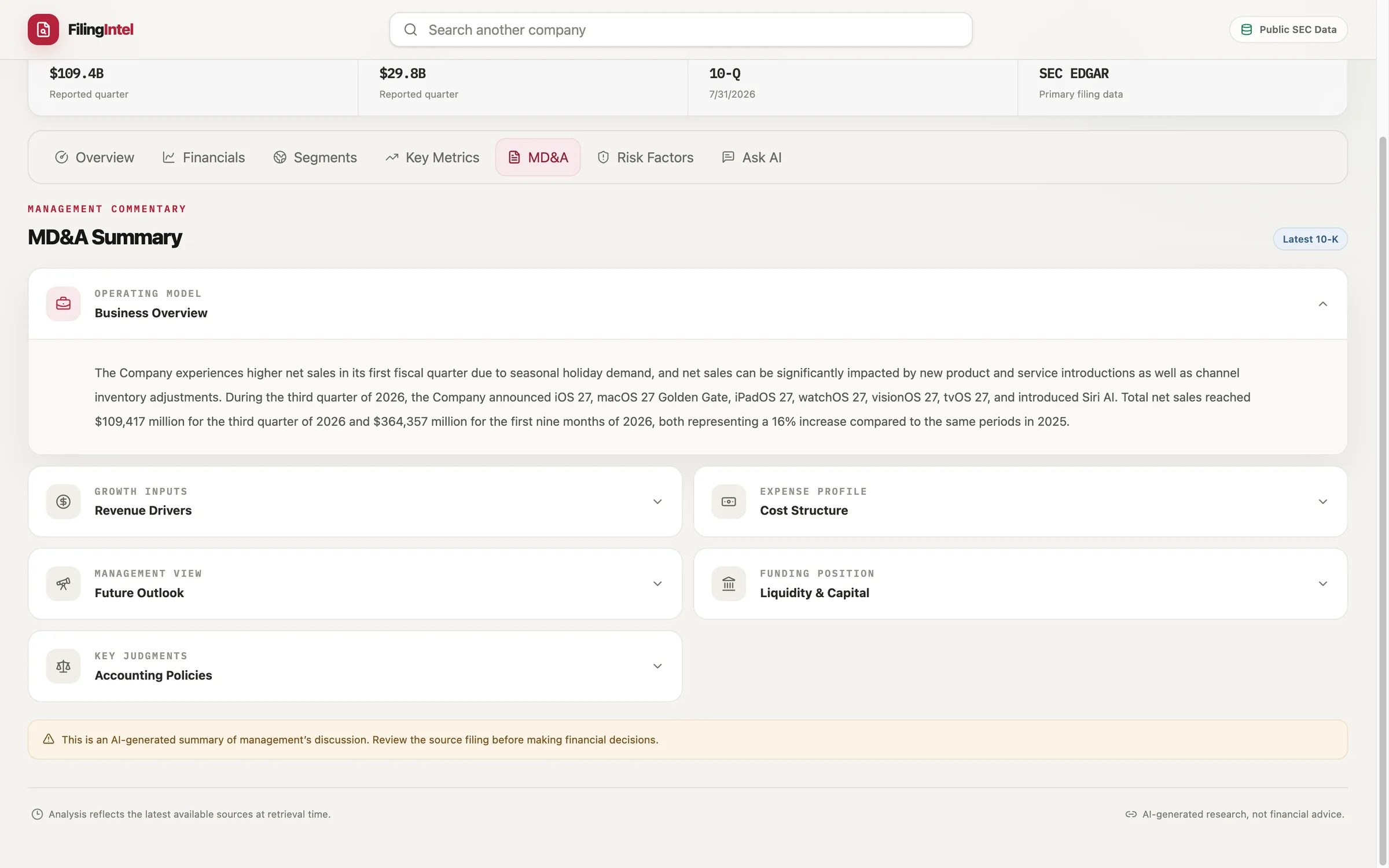Click the Primary filing data label
Screen dimensions: 1389x868
click(x=1081, y=94)
